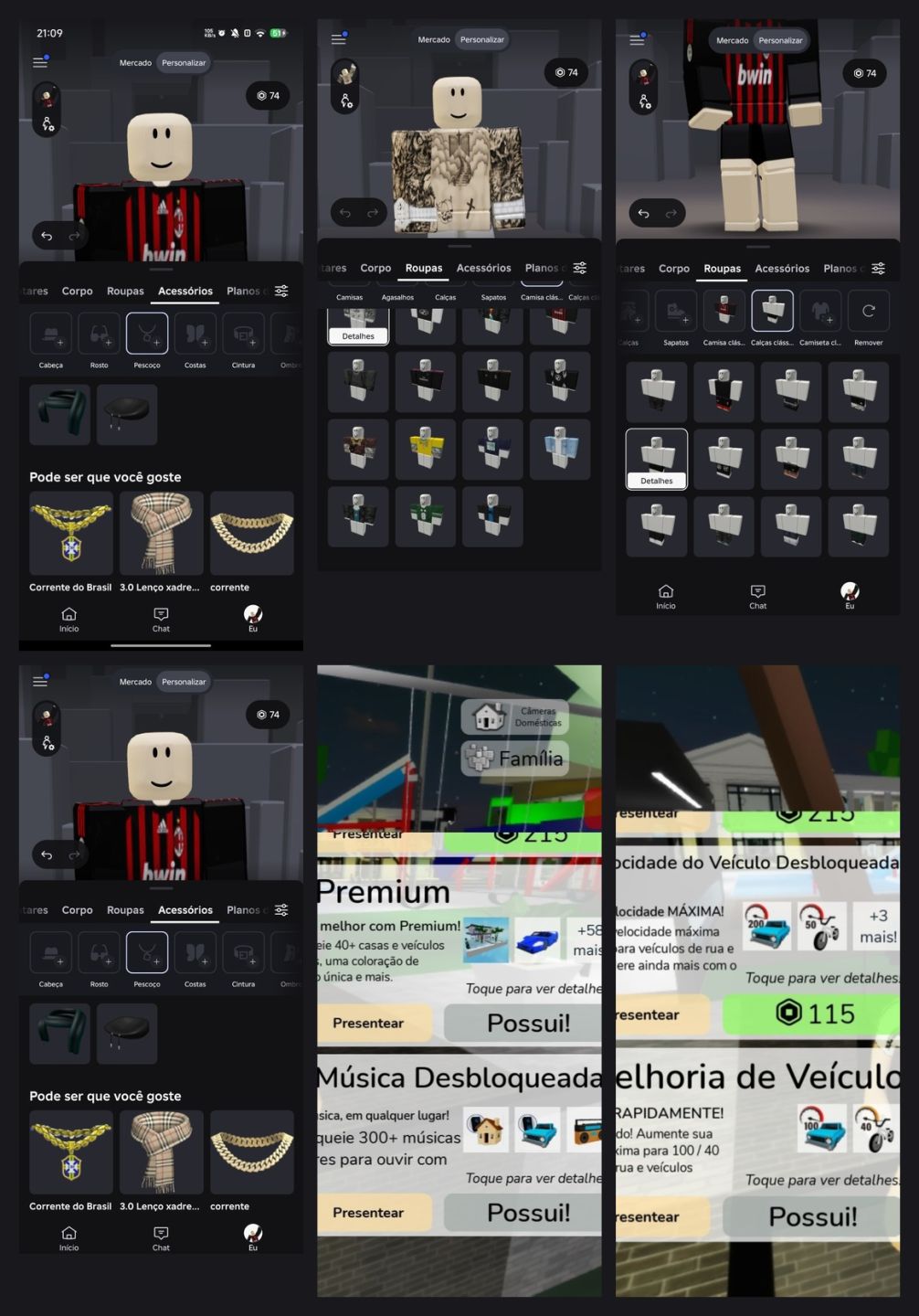
Task: Click Possui! under Música Desbloqueada
Action: pos(523,1213)
